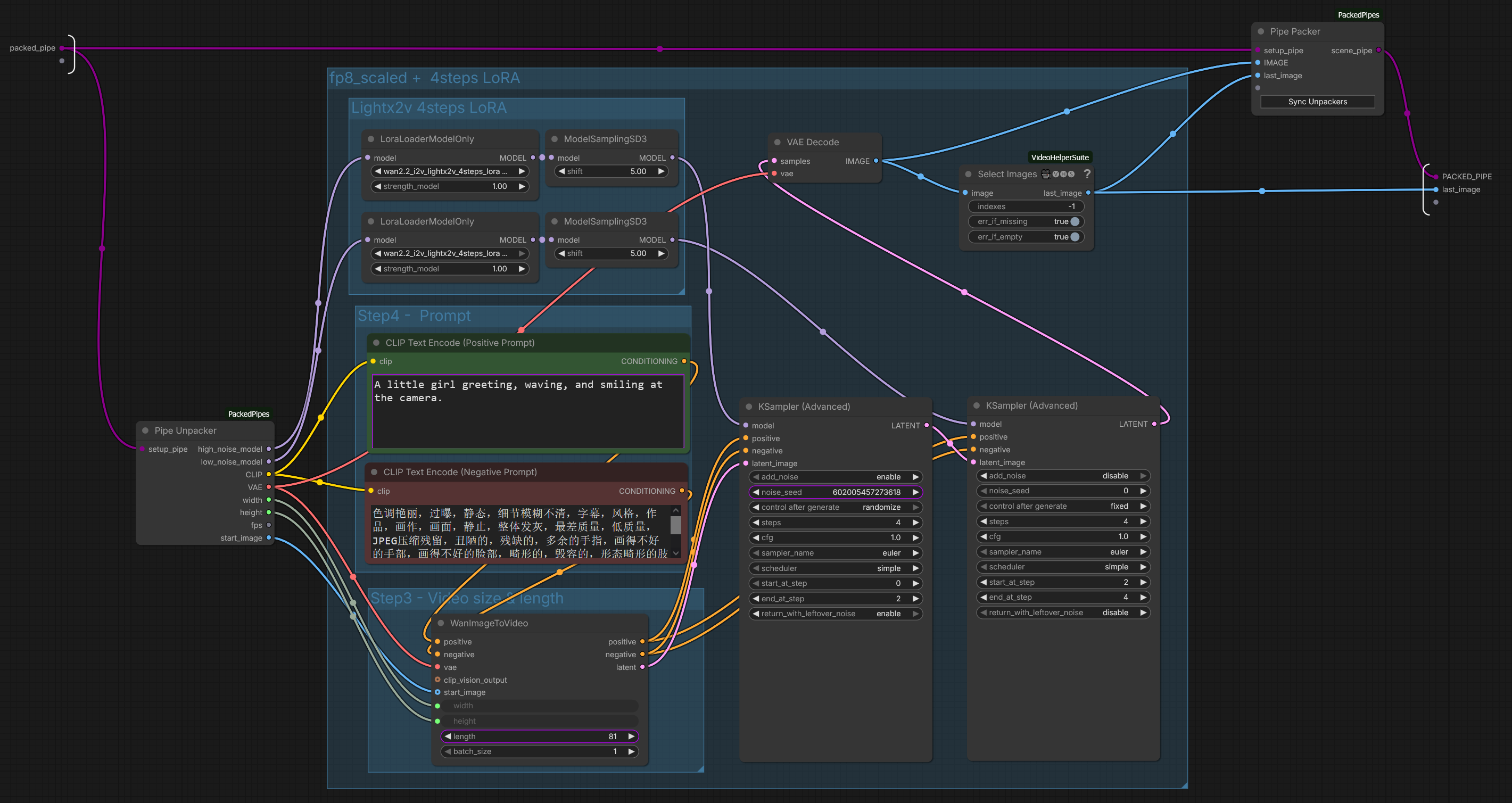Collapse the VAE Decode node via title dot

coord(777,142)
